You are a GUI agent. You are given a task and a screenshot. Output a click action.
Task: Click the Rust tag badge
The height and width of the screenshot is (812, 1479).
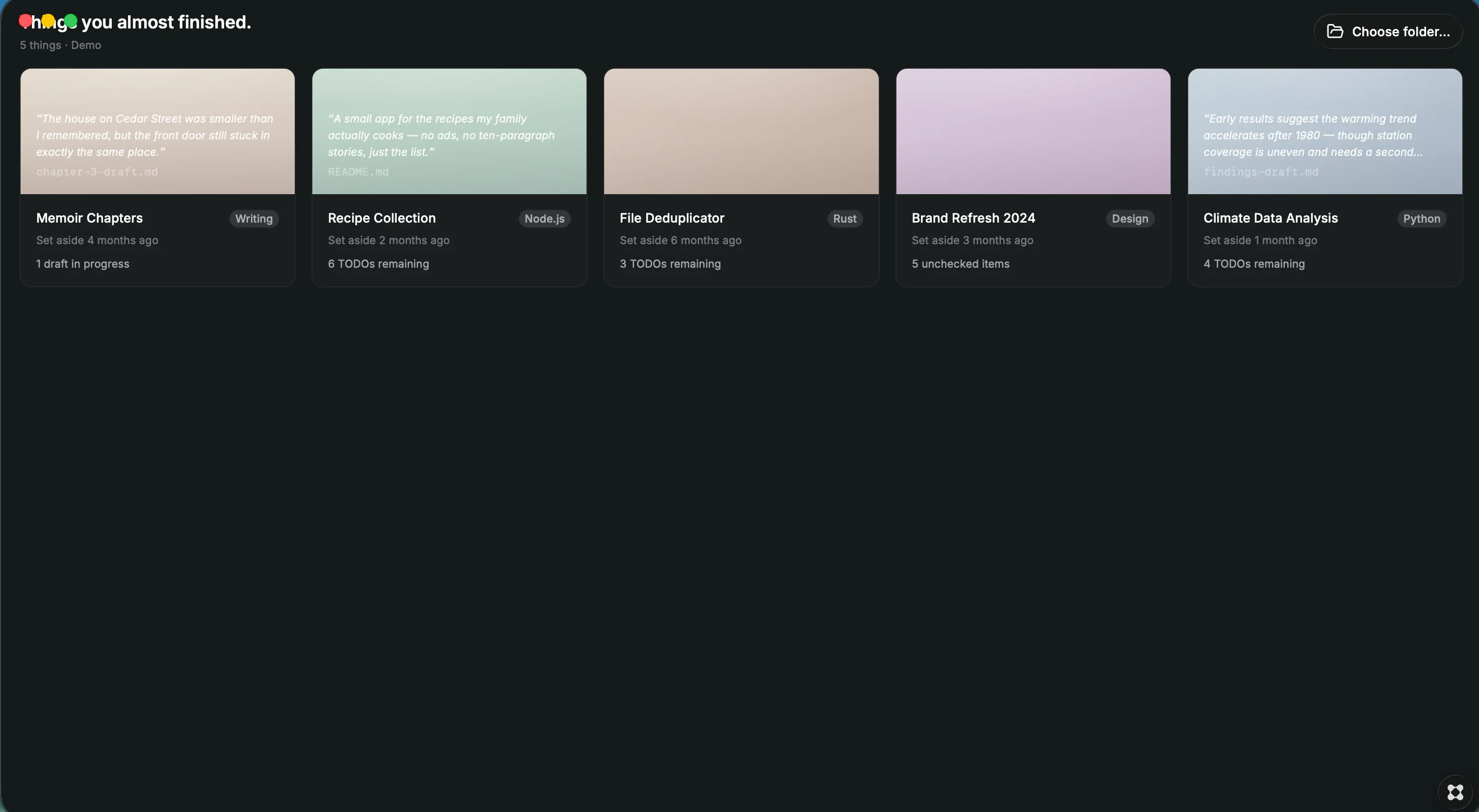(844, 219)
